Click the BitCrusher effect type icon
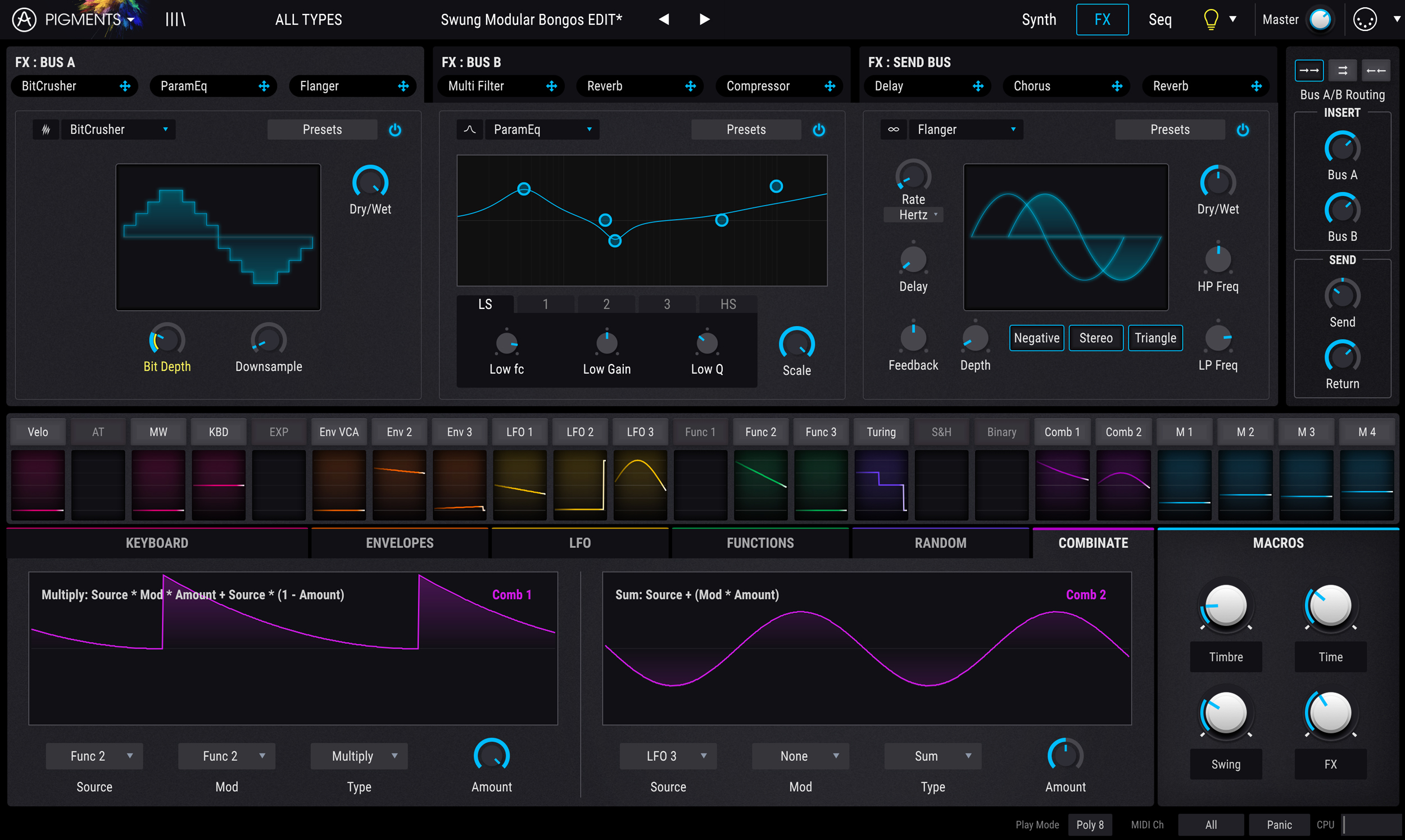Screen dimensions: 1405x840 [46, 130]
